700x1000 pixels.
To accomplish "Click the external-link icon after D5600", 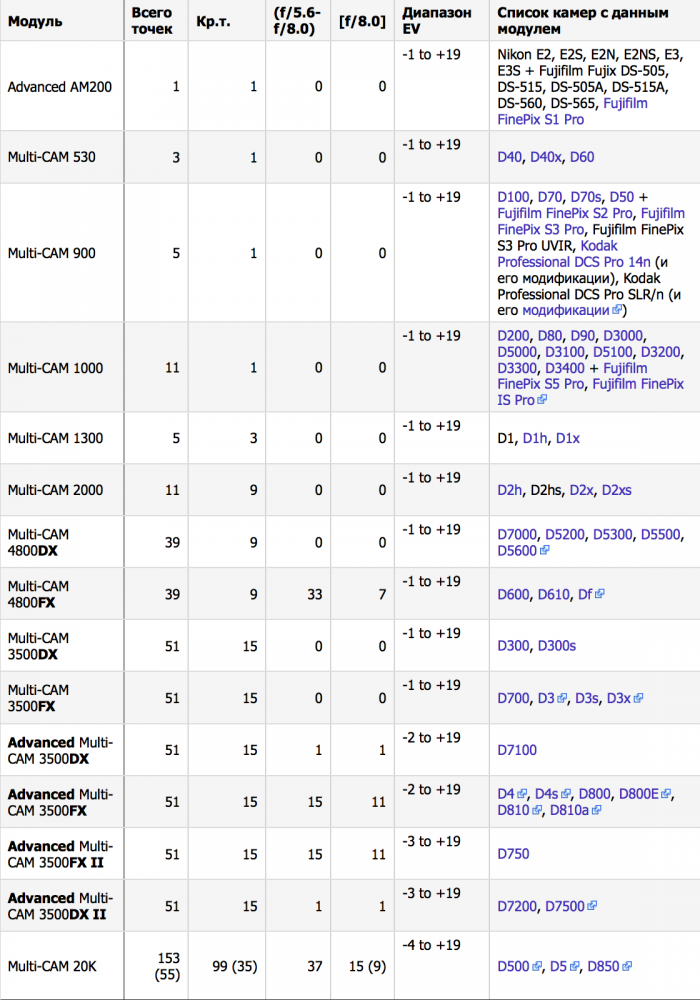I will point(544,550).
